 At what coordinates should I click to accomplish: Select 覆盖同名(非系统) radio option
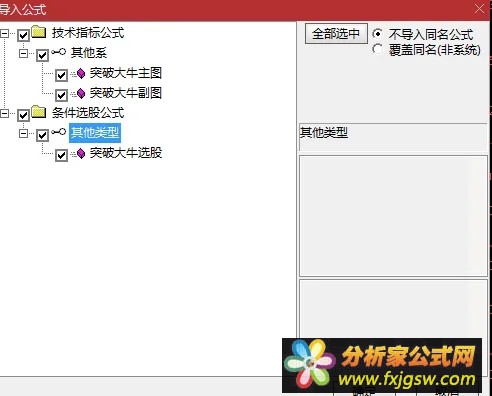[x=377, y=49]
